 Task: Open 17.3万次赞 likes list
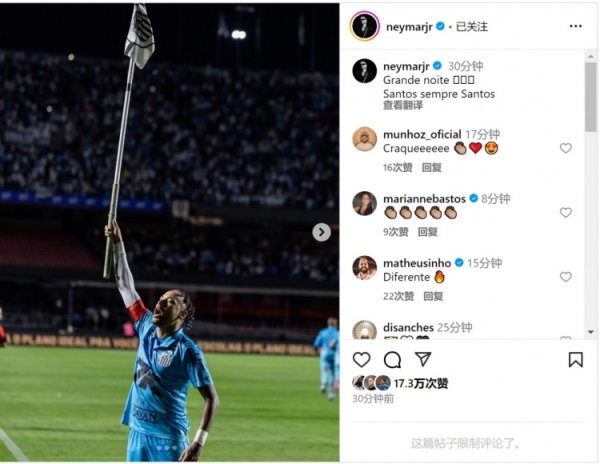(421, 383)
